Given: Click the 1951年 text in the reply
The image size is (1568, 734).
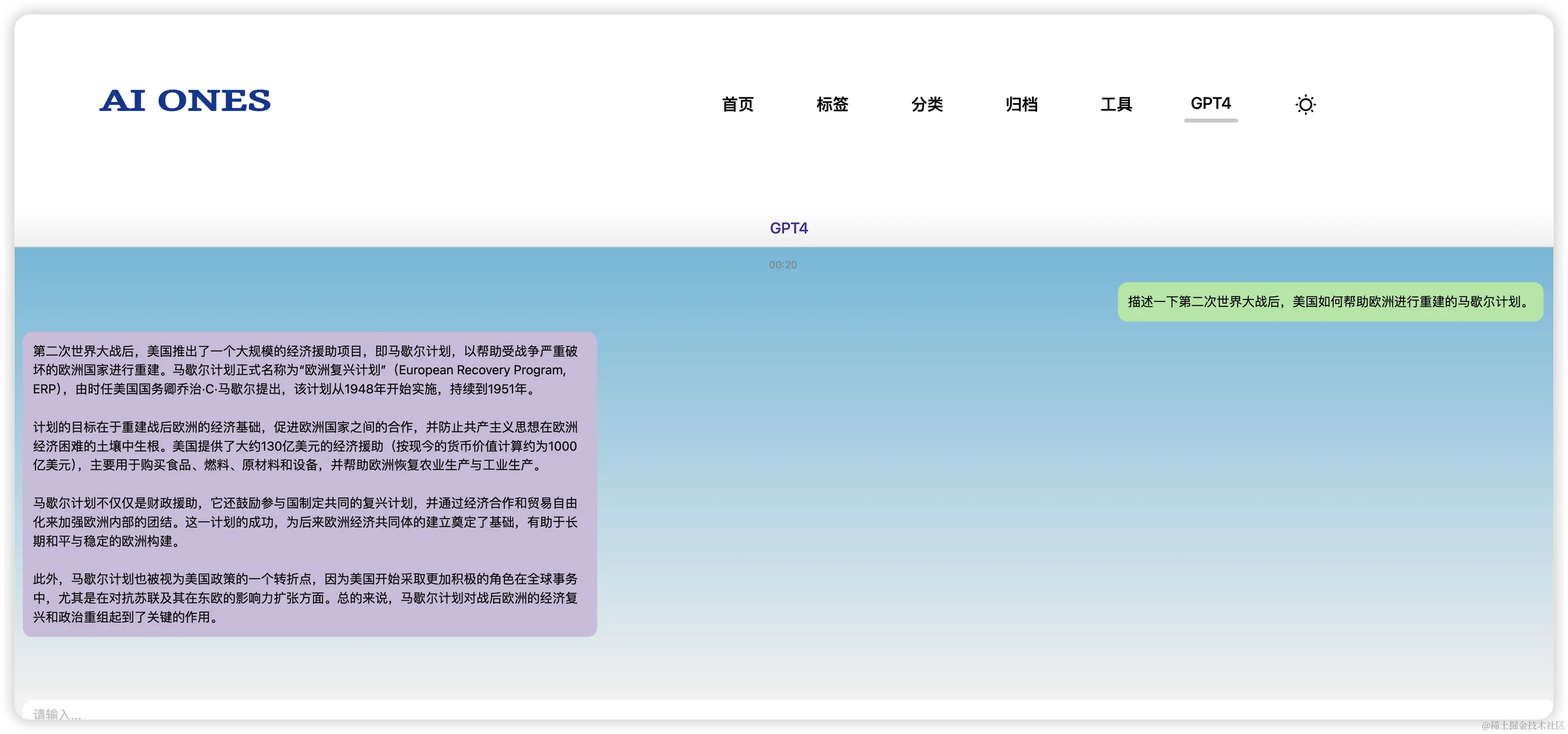Looking at the screenshot, I should [x=507, y=389].
